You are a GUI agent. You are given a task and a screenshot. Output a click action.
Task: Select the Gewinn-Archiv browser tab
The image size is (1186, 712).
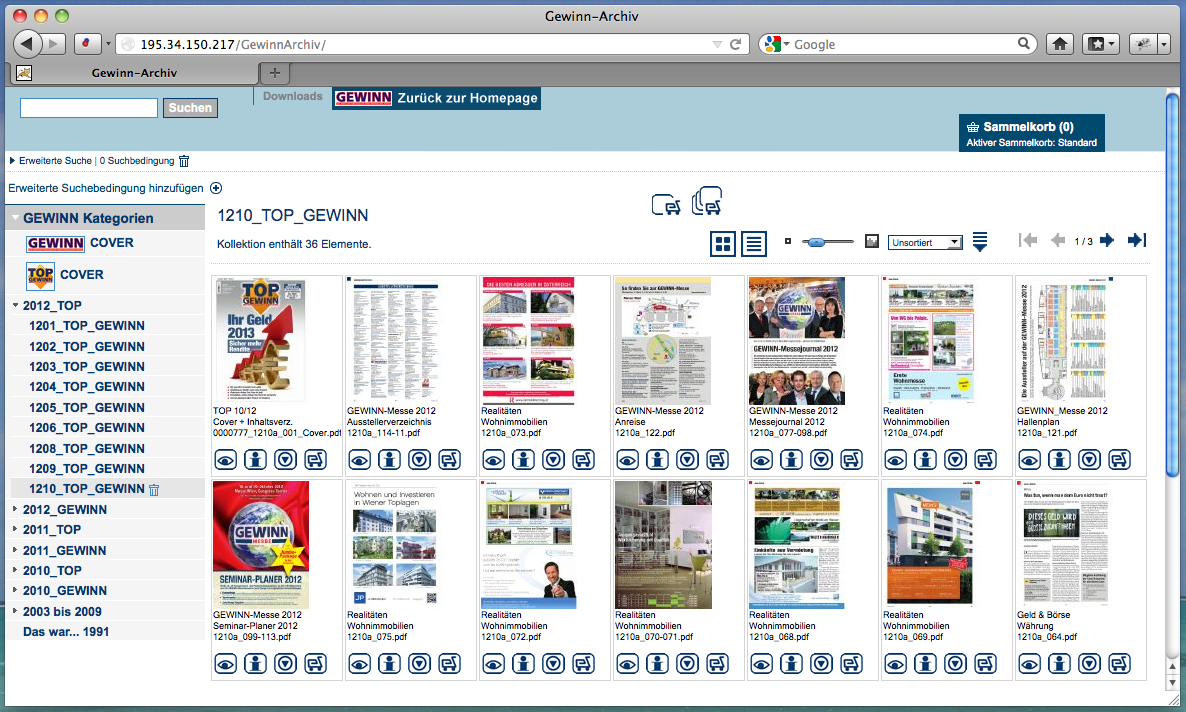[x=134, y=73]
